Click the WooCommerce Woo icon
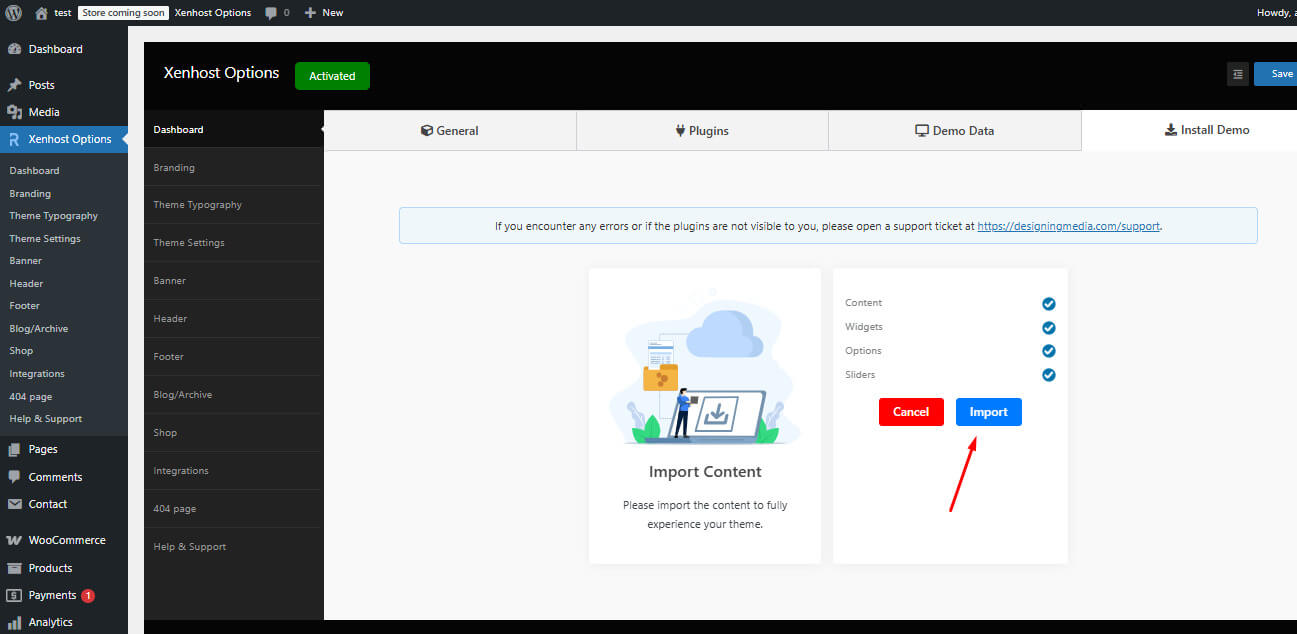Viewport: 1297px width, 634px height. click(14, 540)
